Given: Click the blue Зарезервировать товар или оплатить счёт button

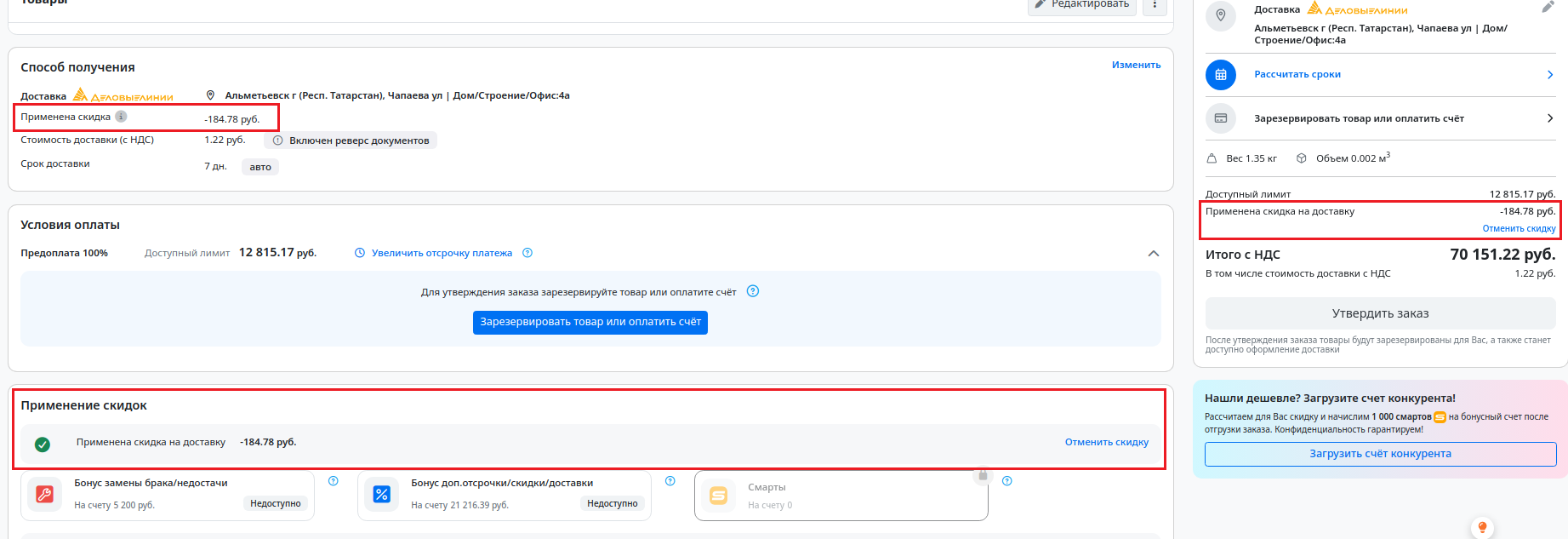Looking at the screenshot, I should pos(590,322).
